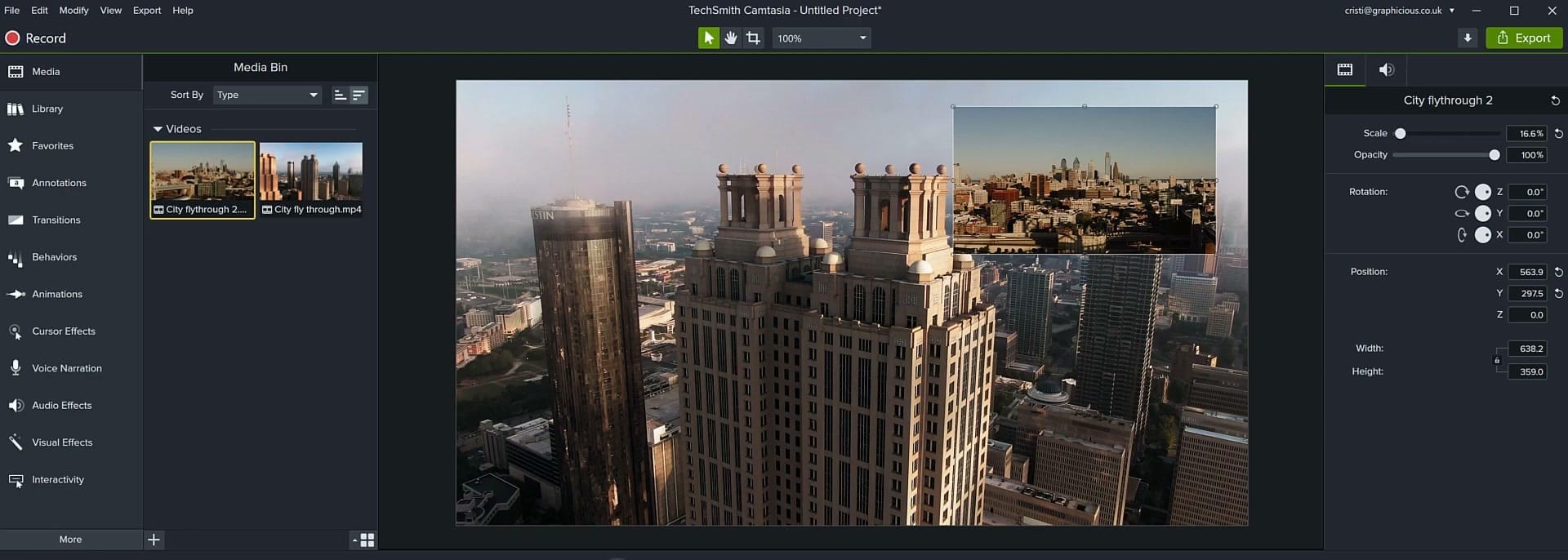Viewport: 1568px width, 560px height.
Task: Select the picture-in-picture clip on canvas
Action: click(1084, 180)
